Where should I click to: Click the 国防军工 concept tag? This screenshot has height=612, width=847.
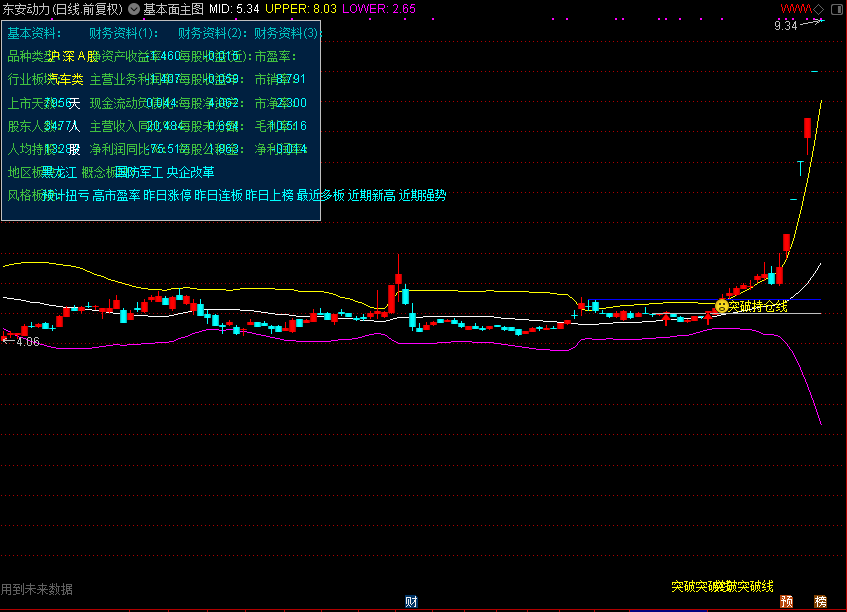pyautogui.click(x=139, y=172)
